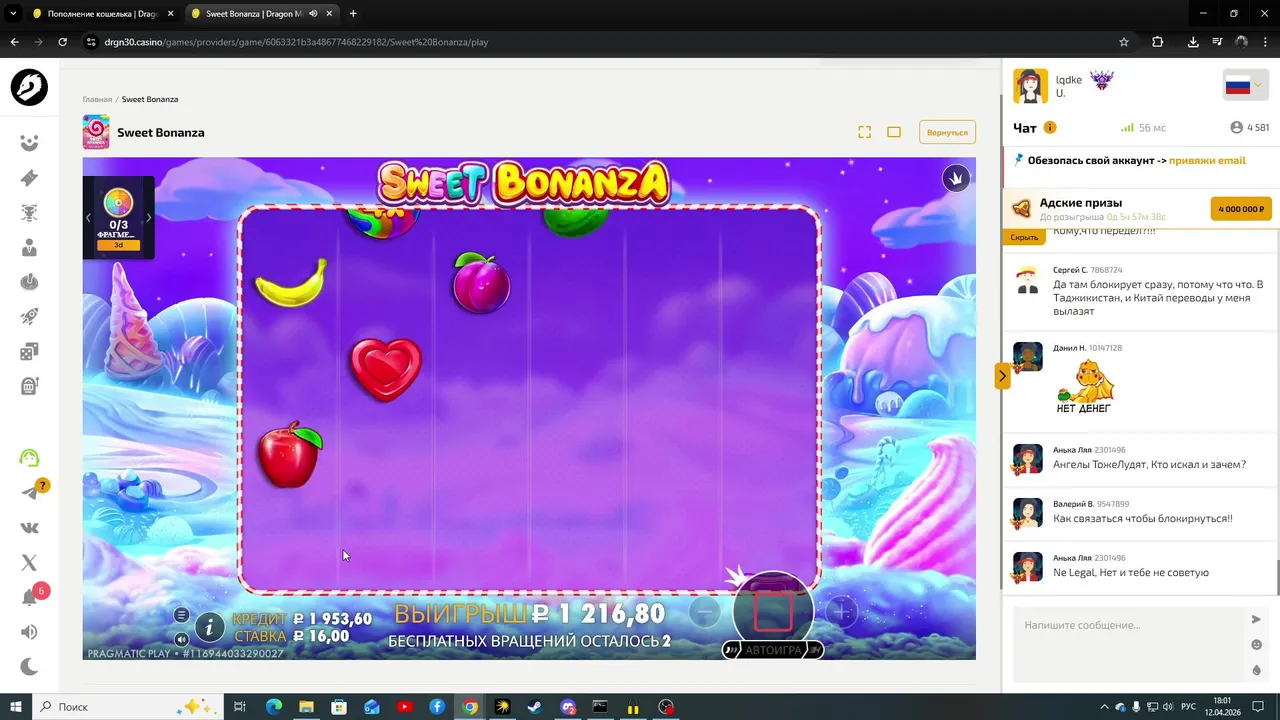Go to previous wheel fragment widget slide
This screenshot has width=1280, height=720.
pos(88,217)
